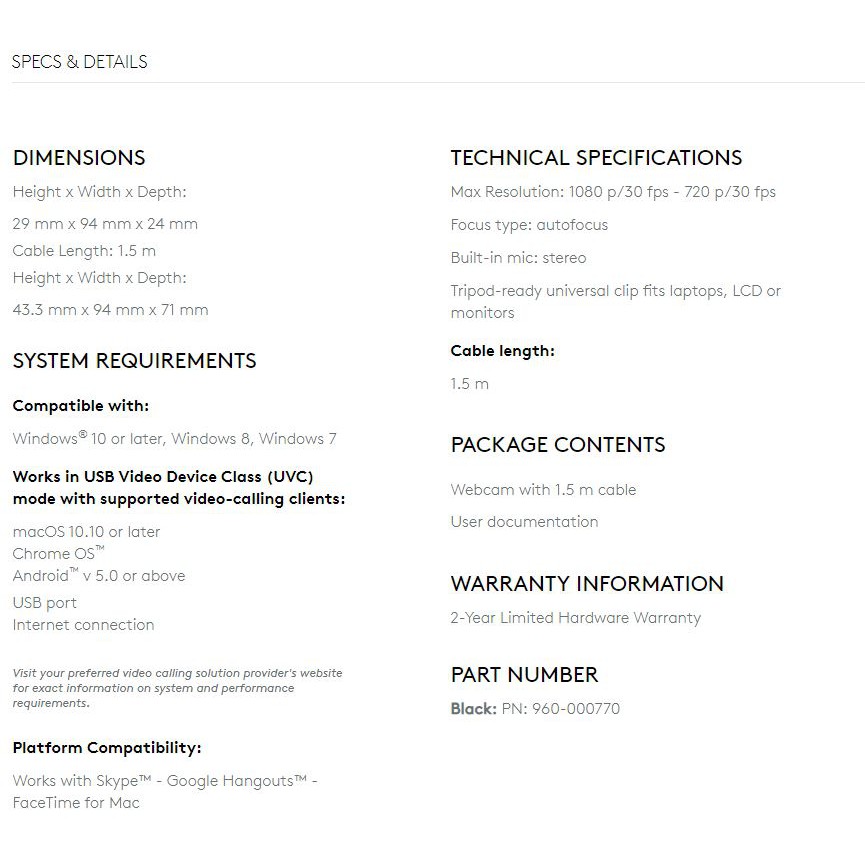Click the part number 960-000770 text
The height and width of the screenshot is (865, 865).
coord(575,709)
